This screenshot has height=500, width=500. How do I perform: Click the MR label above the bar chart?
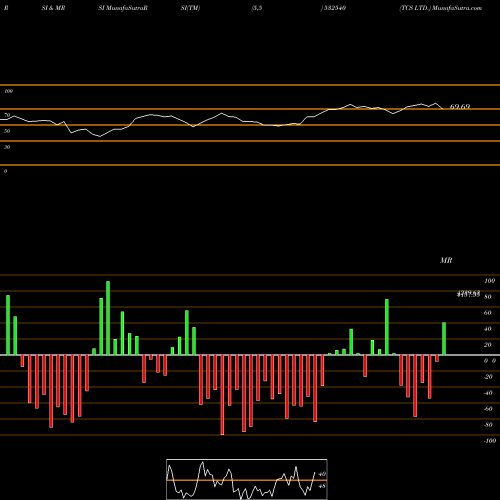pos(446,260)
